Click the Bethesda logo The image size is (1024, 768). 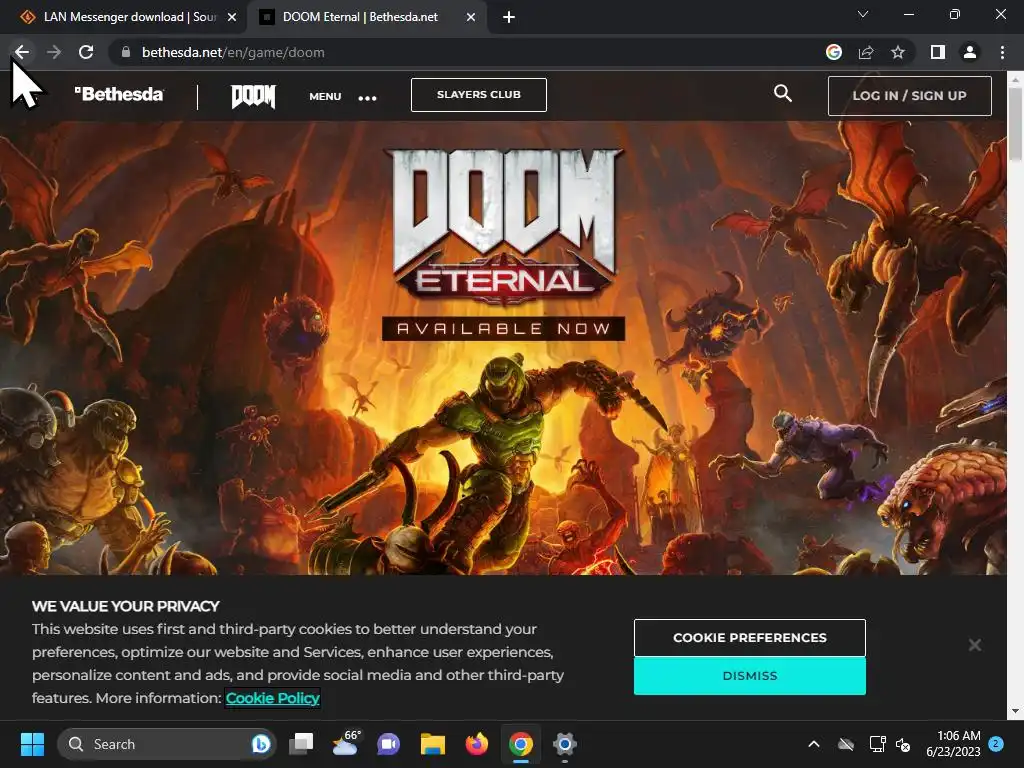119,95
